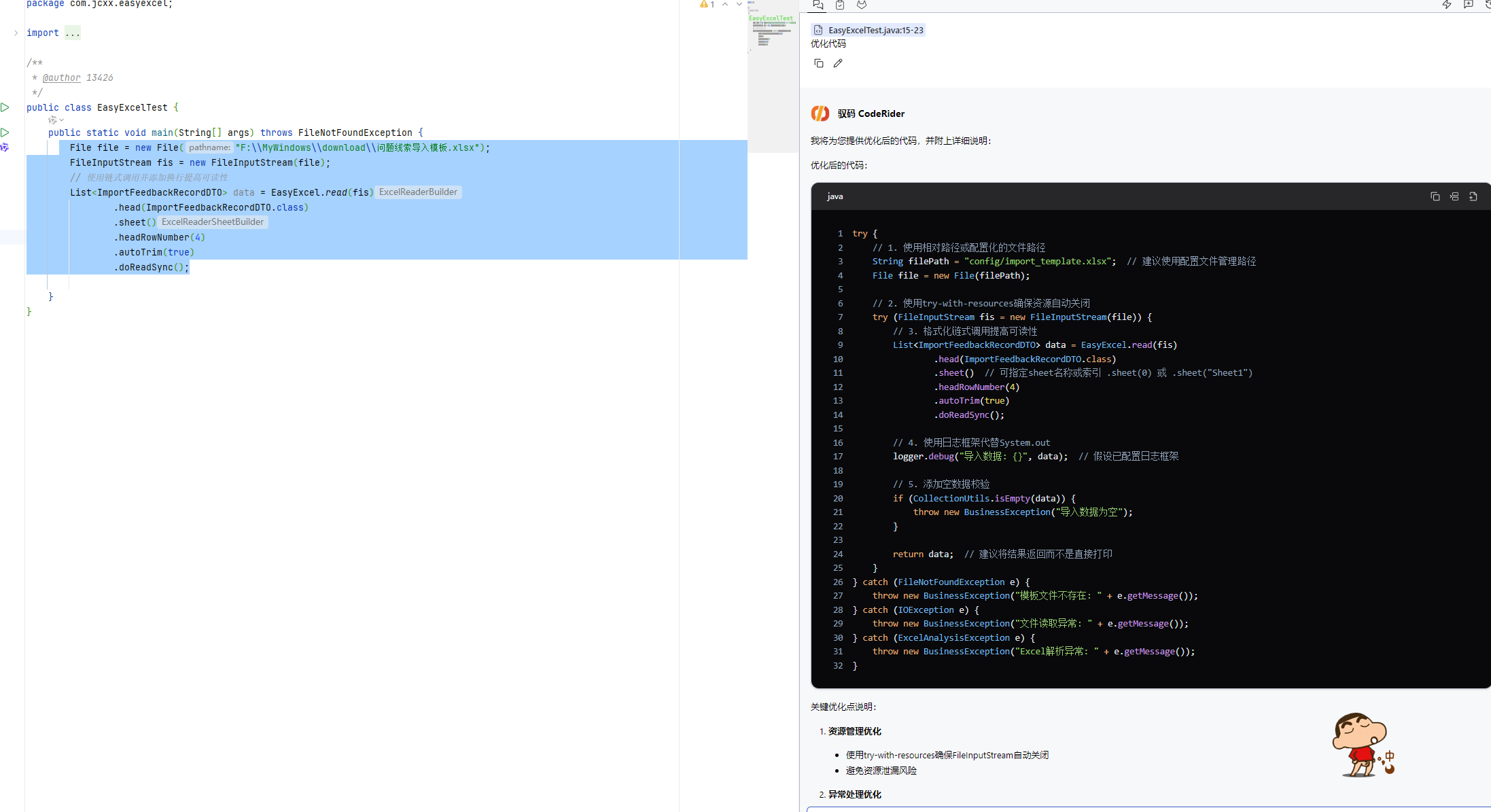The image size is (1491, 812).
Task: Click the '优化代码' prompt text
Action: [x=828, y=43]
